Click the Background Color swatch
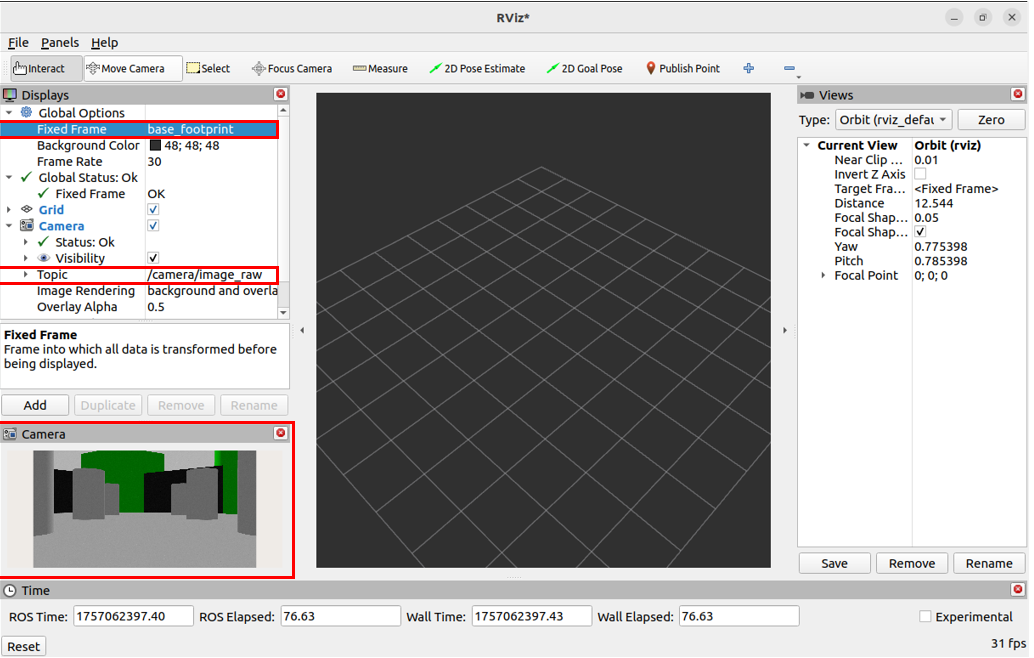1034x658 pixels. tap(155, 145)
